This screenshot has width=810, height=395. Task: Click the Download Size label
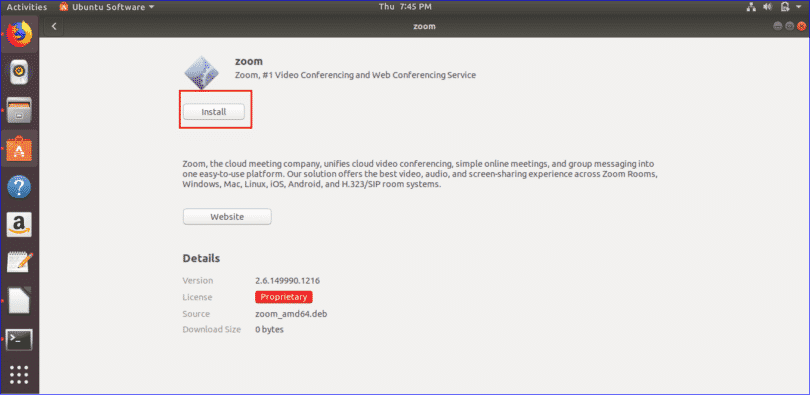click(212, 329)
